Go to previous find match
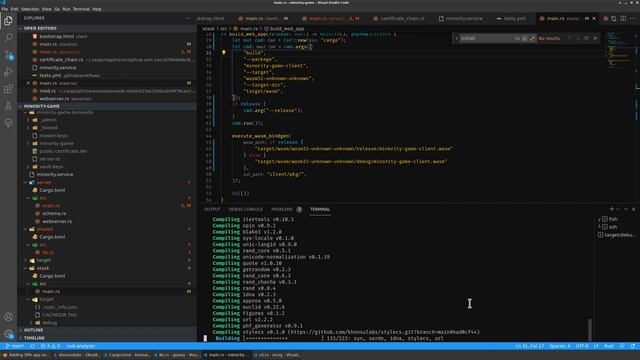The width and height of the screenshot is (640, 360). (x=569, y=38)
